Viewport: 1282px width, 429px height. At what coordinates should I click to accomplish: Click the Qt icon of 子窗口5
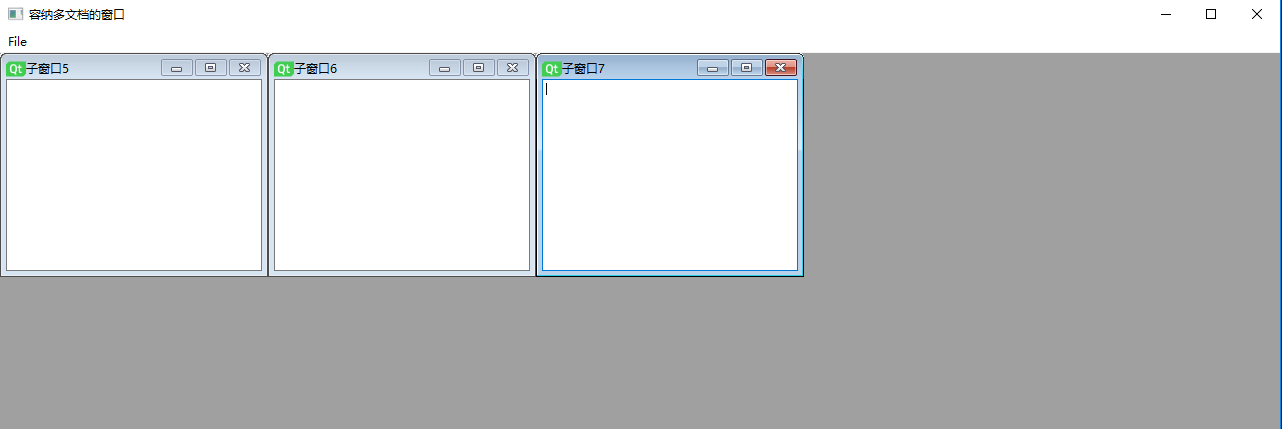pos(15,68)
